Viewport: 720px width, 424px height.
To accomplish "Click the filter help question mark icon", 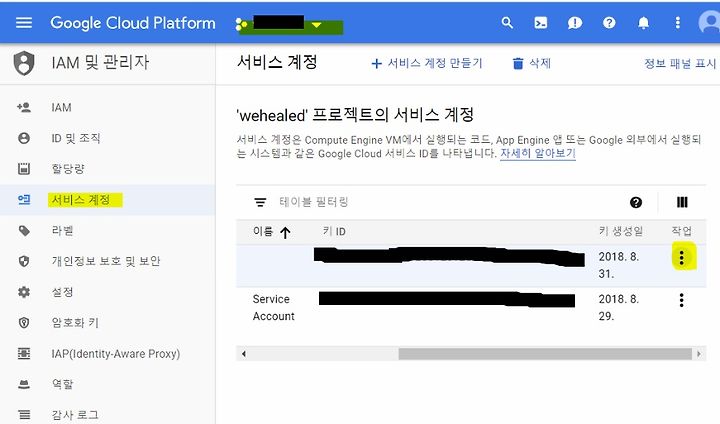I will point(636,202).
